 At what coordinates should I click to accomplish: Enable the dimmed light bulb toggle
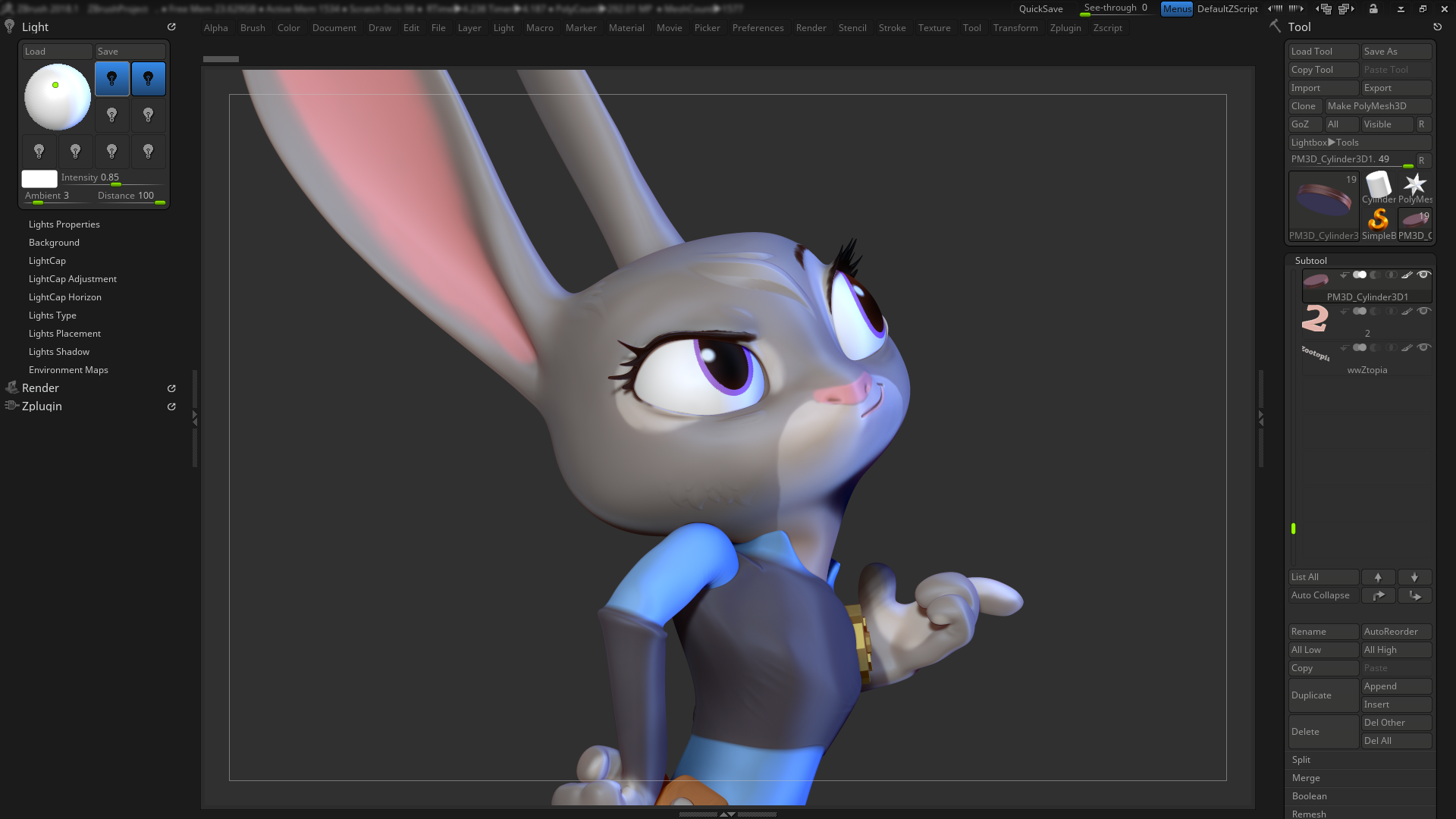click(x=112, y=115)
